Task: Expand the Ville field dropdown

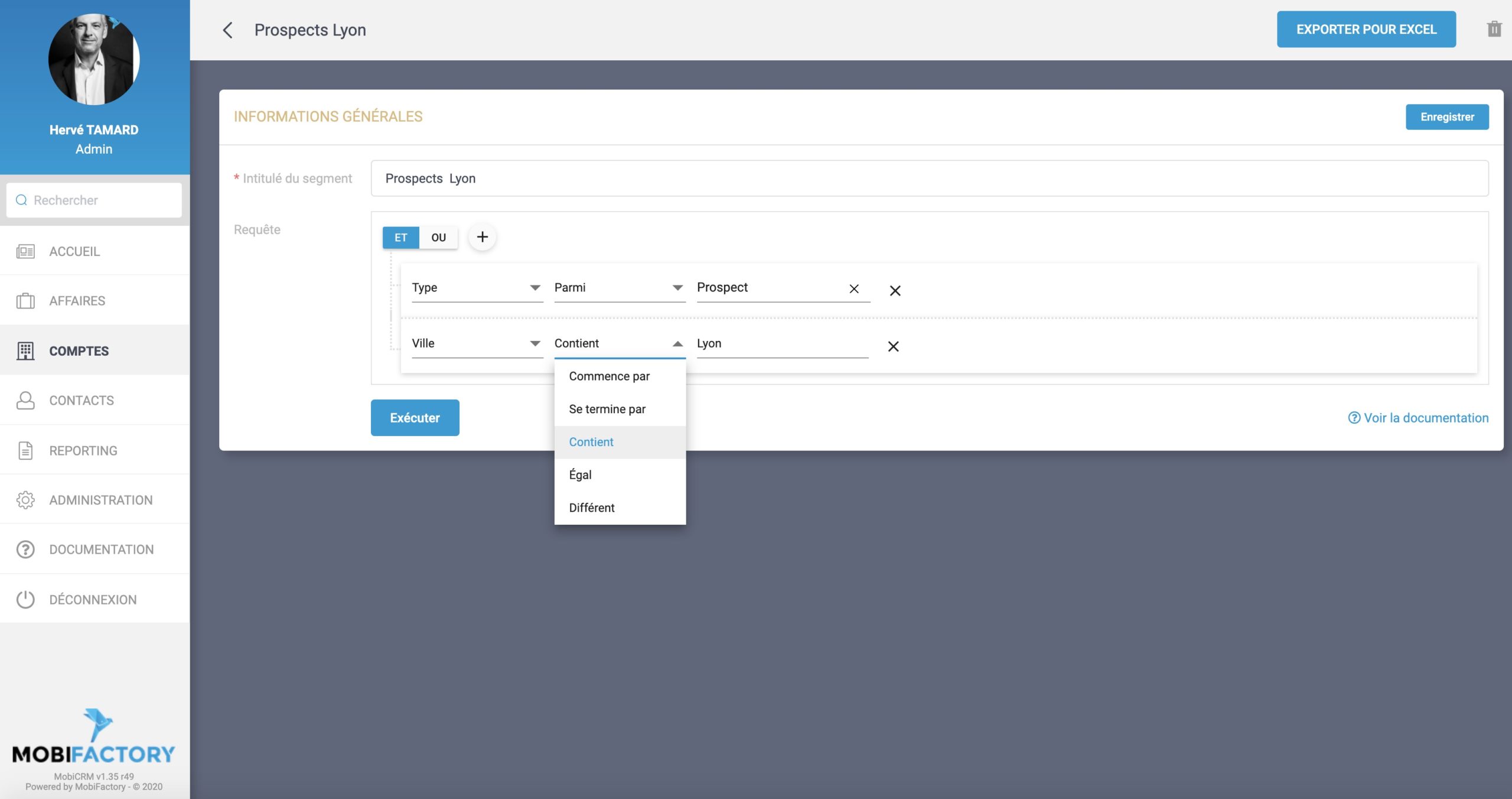Action: pyautogui.click(x=477, y=343)
